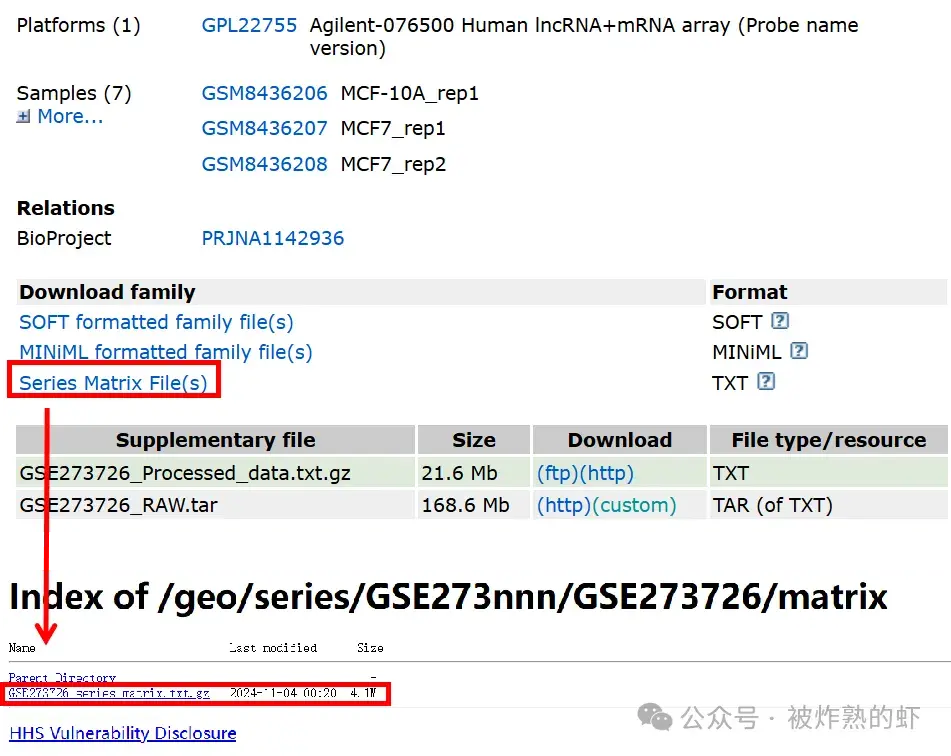The image size is (951, 756).
Task: Sort directory by Last modified column
Action: click(272, 647)
